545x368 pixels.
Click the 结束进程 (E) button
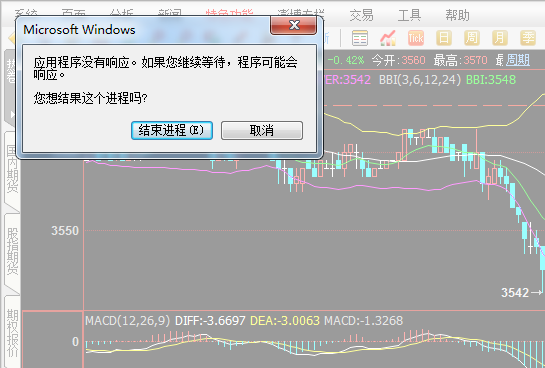[x=172, y=130]
